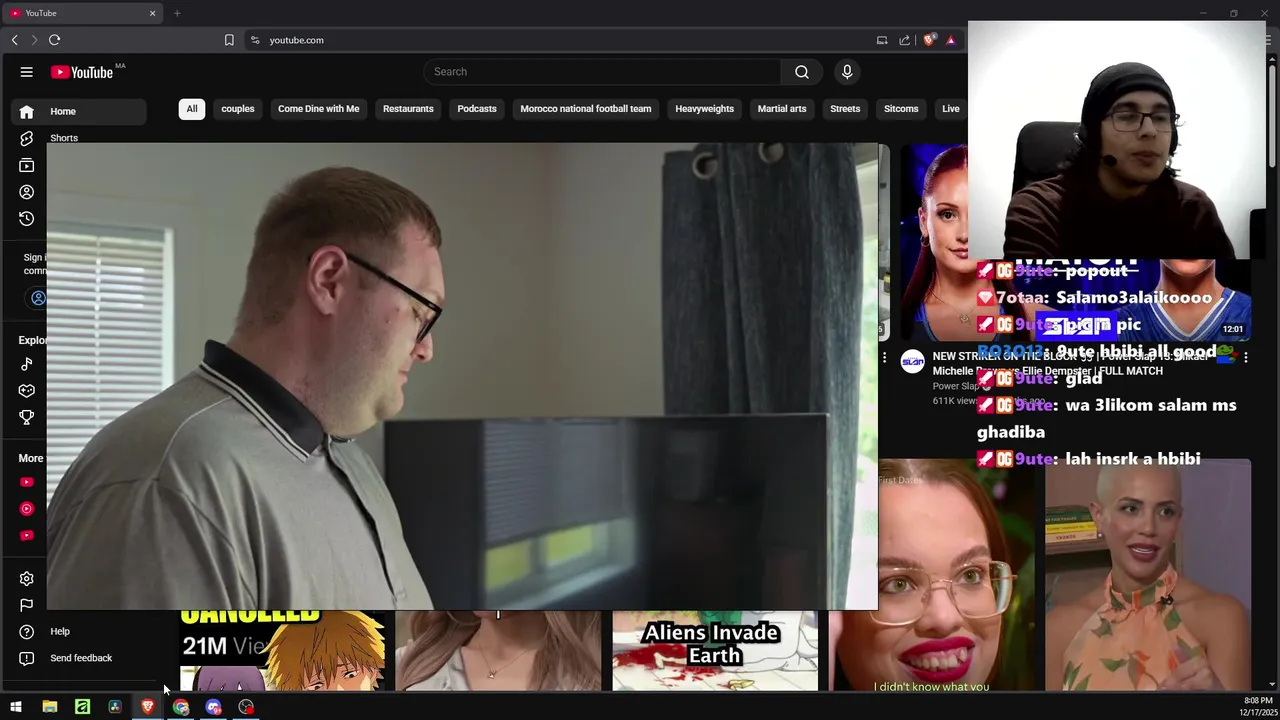Go to Home in the sidebar

(79, 111)
